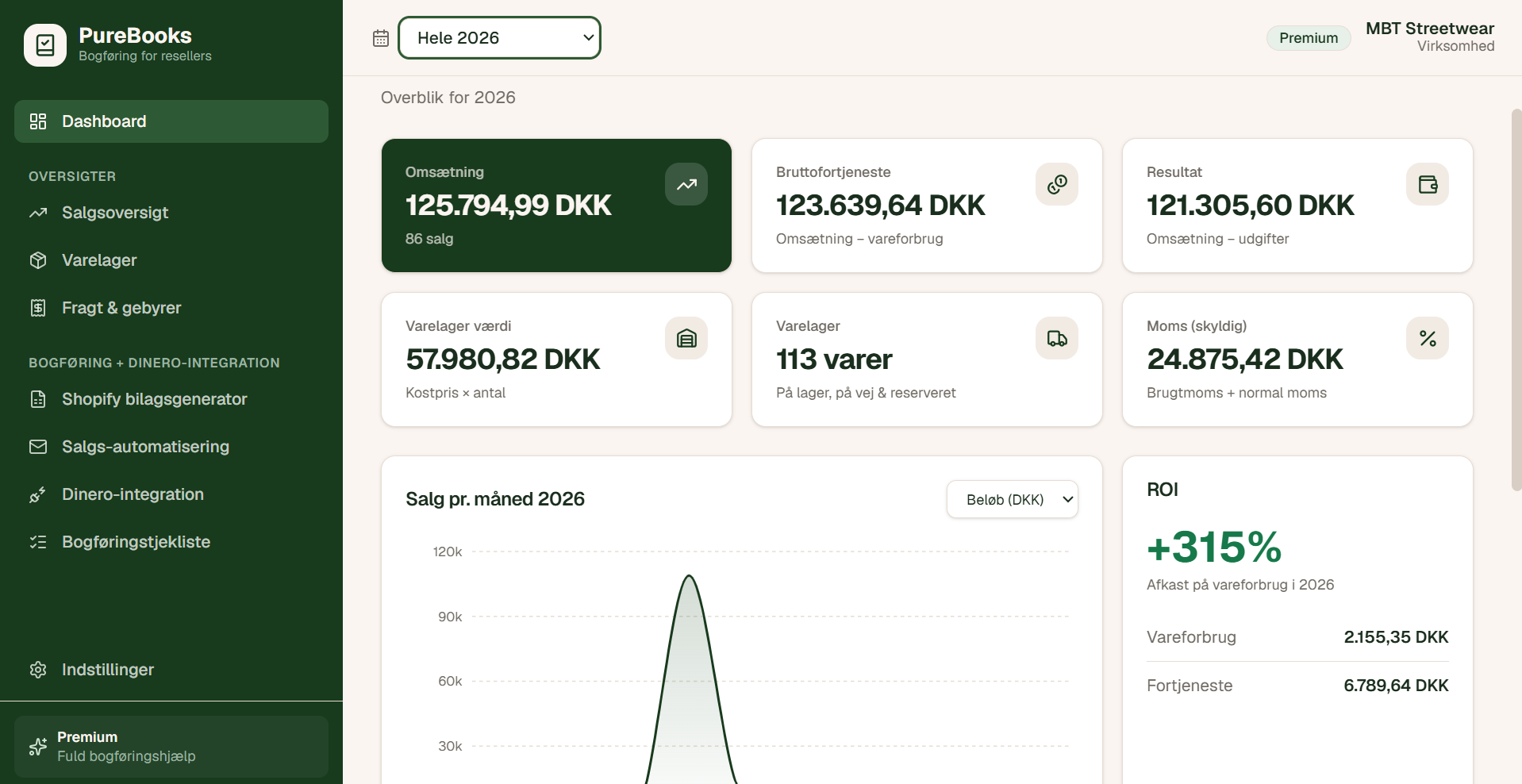Click the page vertical scrollbar
The height and width of the screenshot is (784, 1522).
[1516, 300]
